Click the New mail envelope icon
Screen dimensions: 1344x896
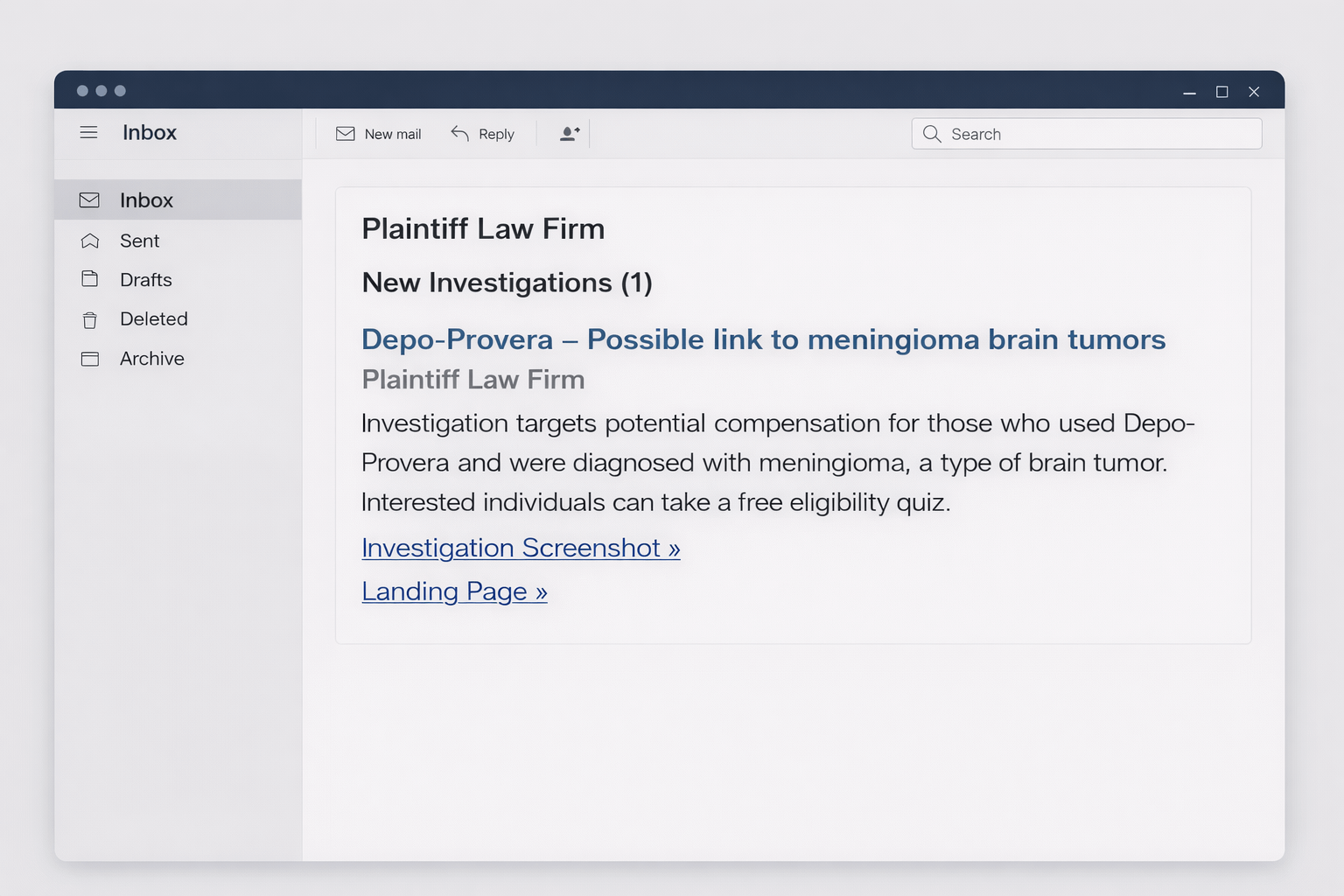click(346, 134)
